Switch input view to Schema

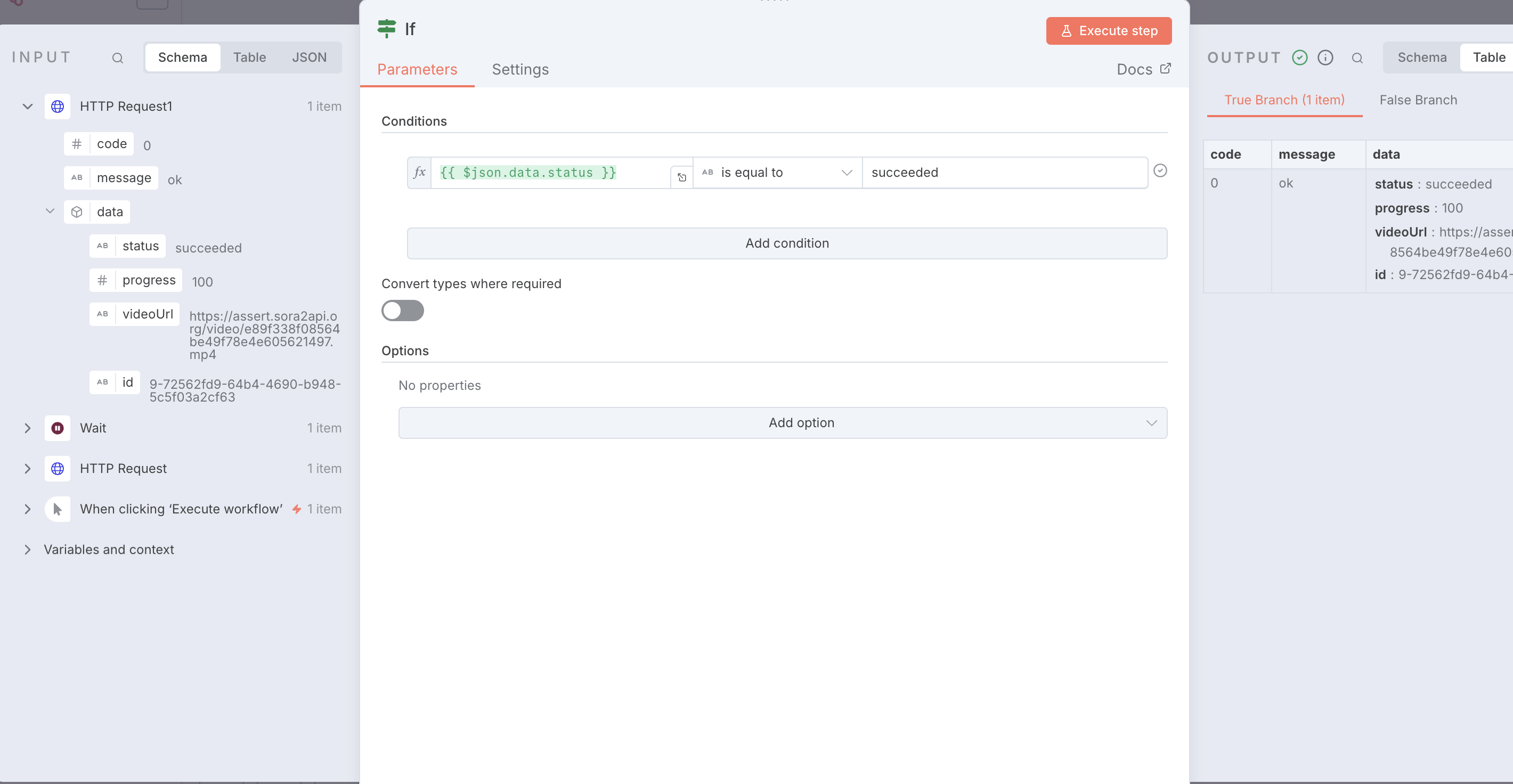[183, 58]
